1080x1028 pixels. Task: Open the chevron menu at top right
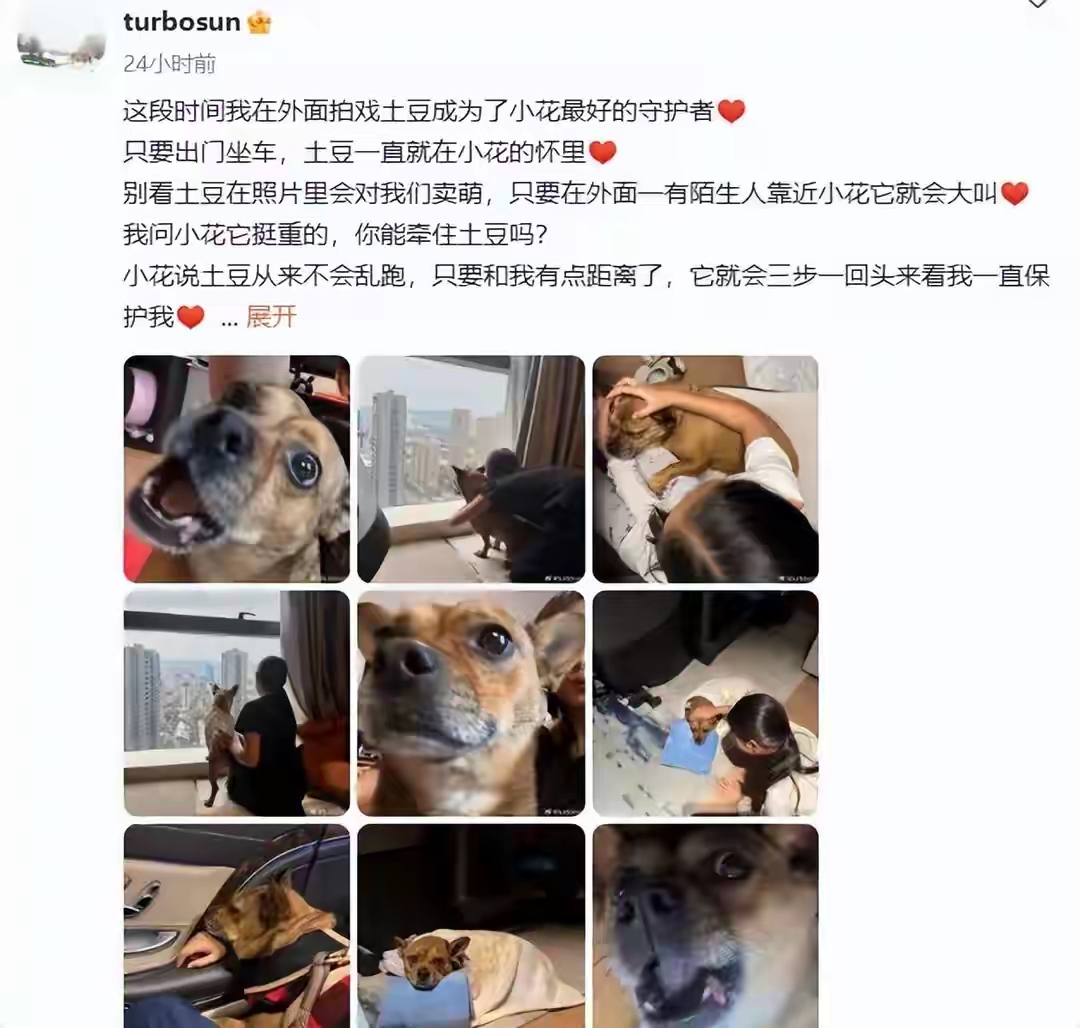click(1037, 3)
